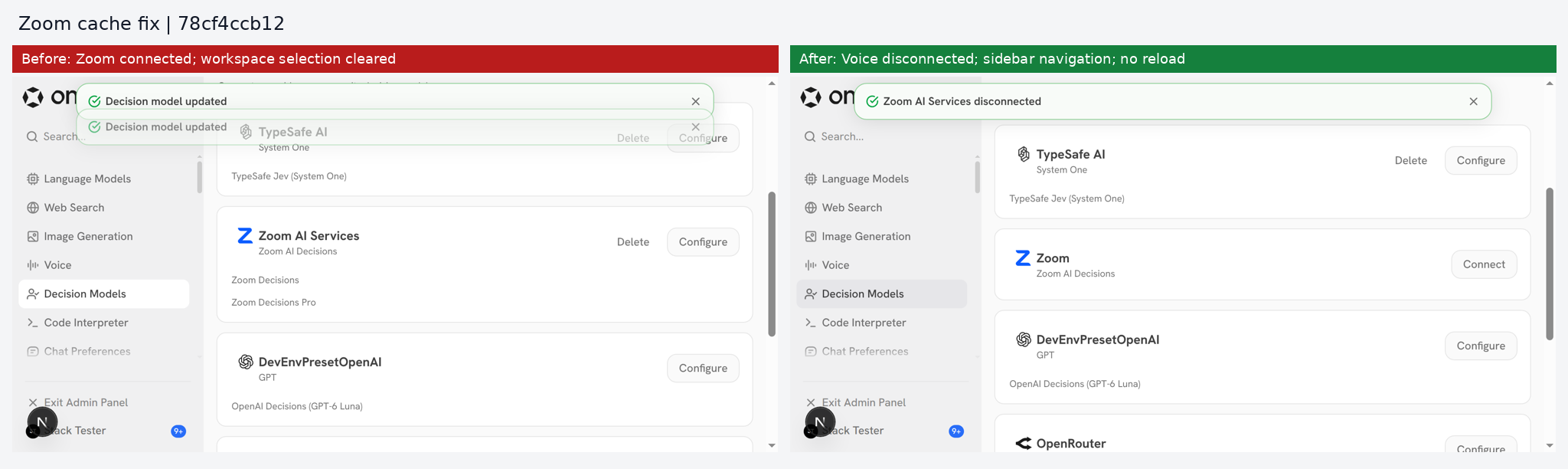Image resolution: width=1568 pixels, height=469 pixels.
Task: Click Decision Models icon in Before sidebar
Action: 33,294
